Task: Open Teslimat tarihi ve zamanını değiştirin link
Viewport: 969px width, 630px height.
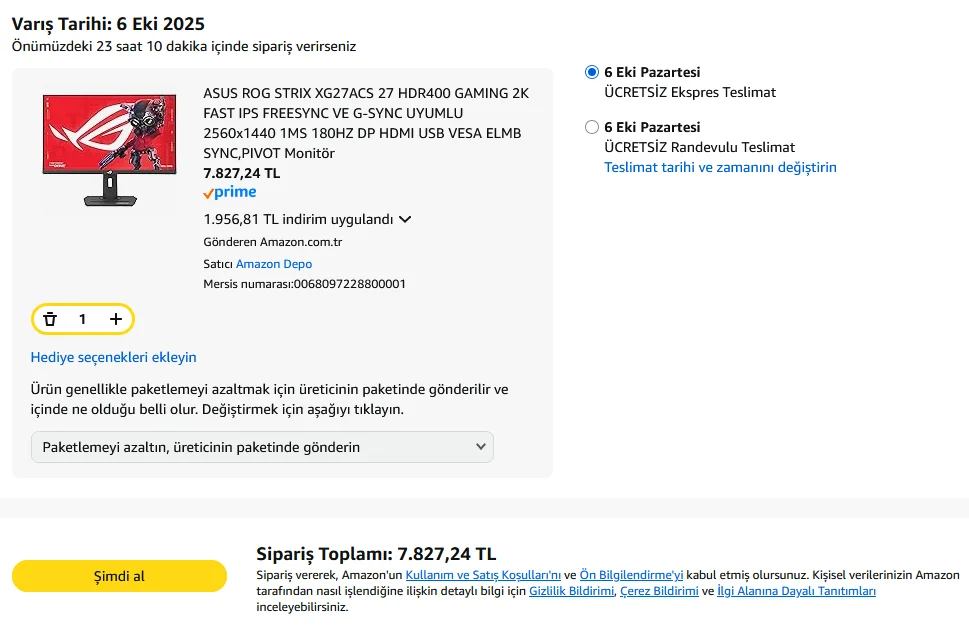Action: (x=720, y=167)
